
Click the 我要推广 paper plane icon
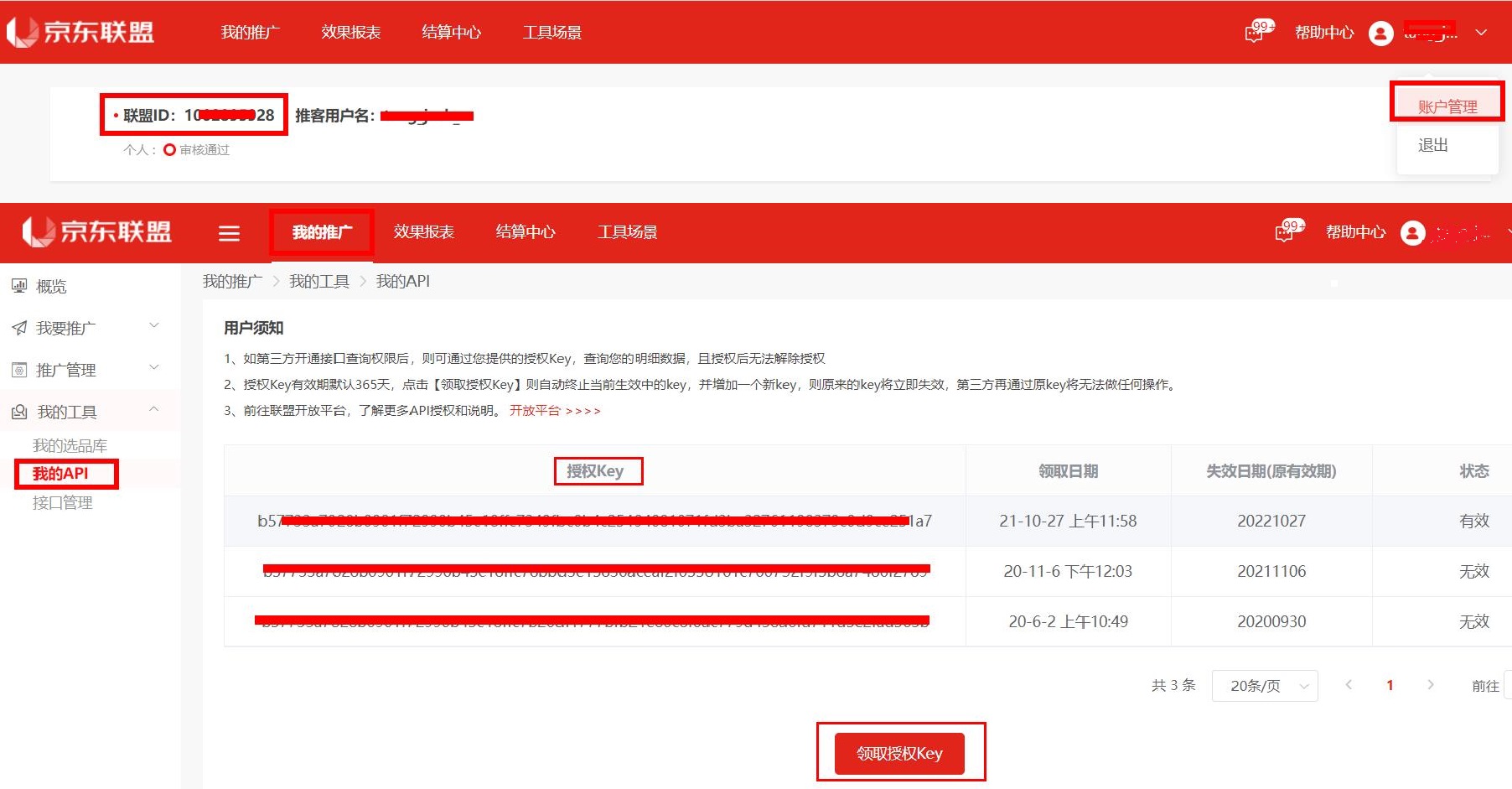(19, 328)
